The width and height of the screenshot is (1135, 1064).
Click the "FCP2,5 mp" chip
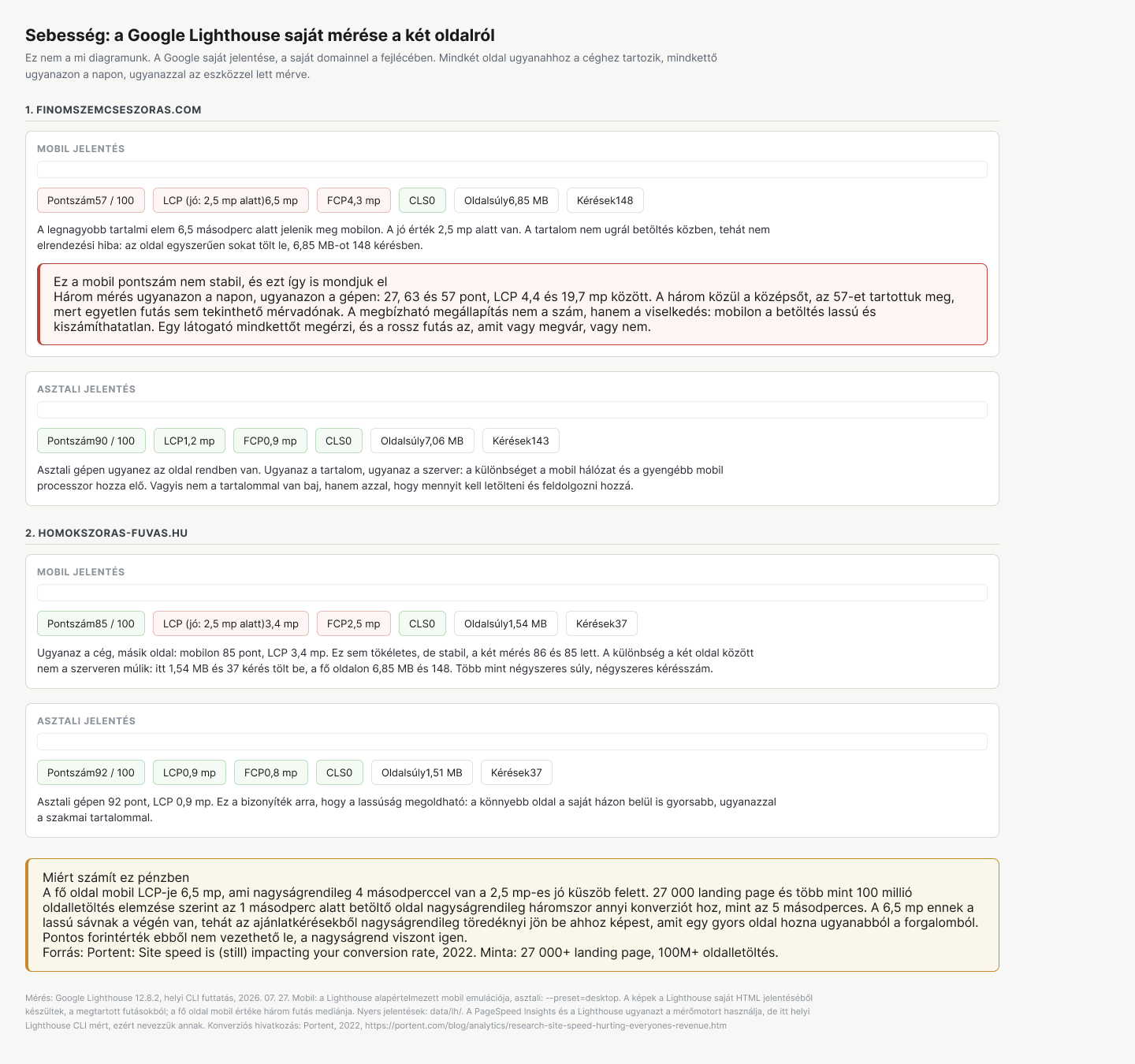(x=354, y=623)
